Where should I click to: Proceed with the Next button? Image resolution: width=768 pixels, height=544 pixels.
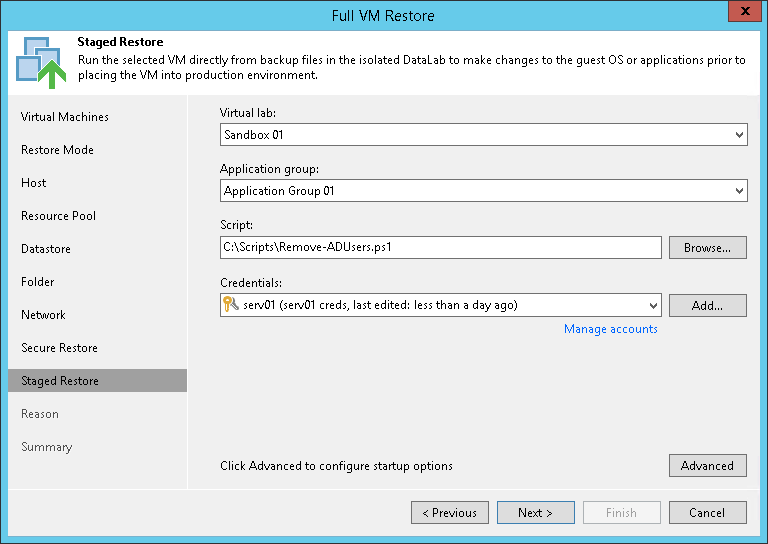pos(535,513)
